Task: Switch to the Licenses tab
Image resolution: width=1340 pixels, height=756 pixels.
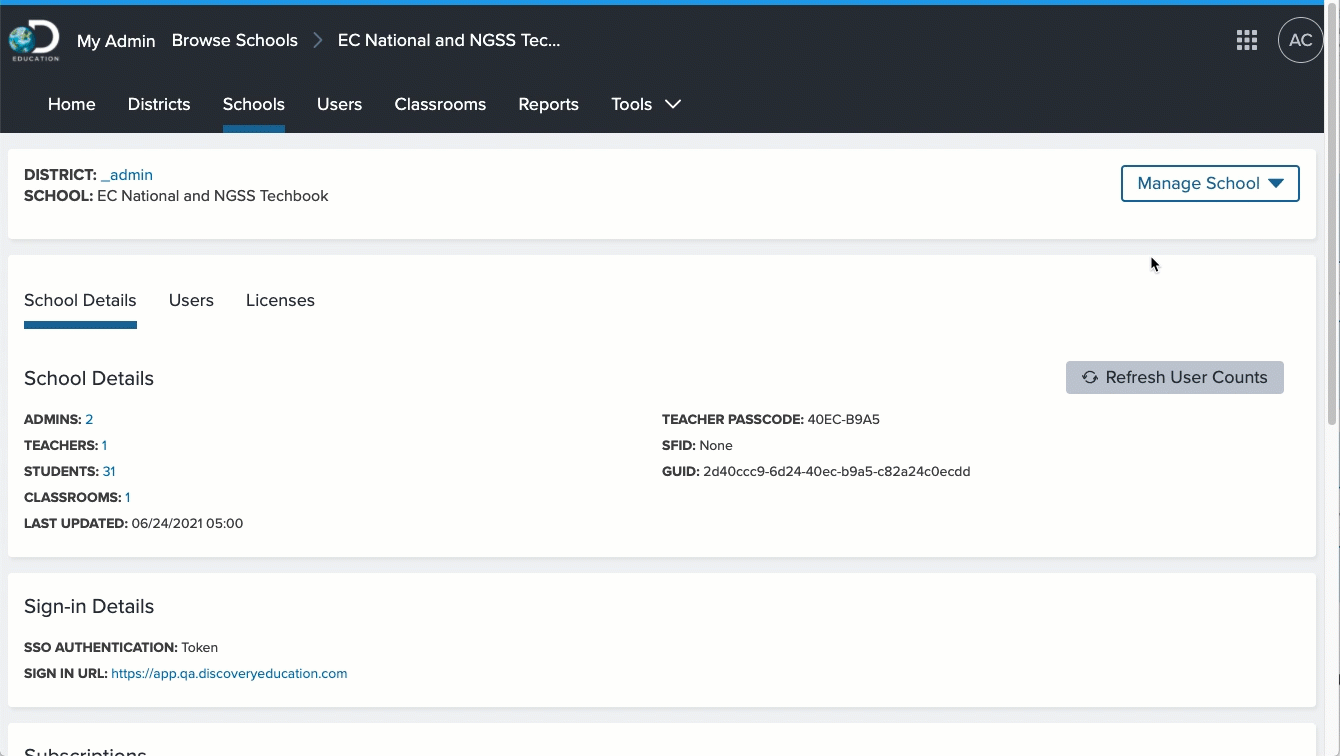Action: tap(280, 300)
